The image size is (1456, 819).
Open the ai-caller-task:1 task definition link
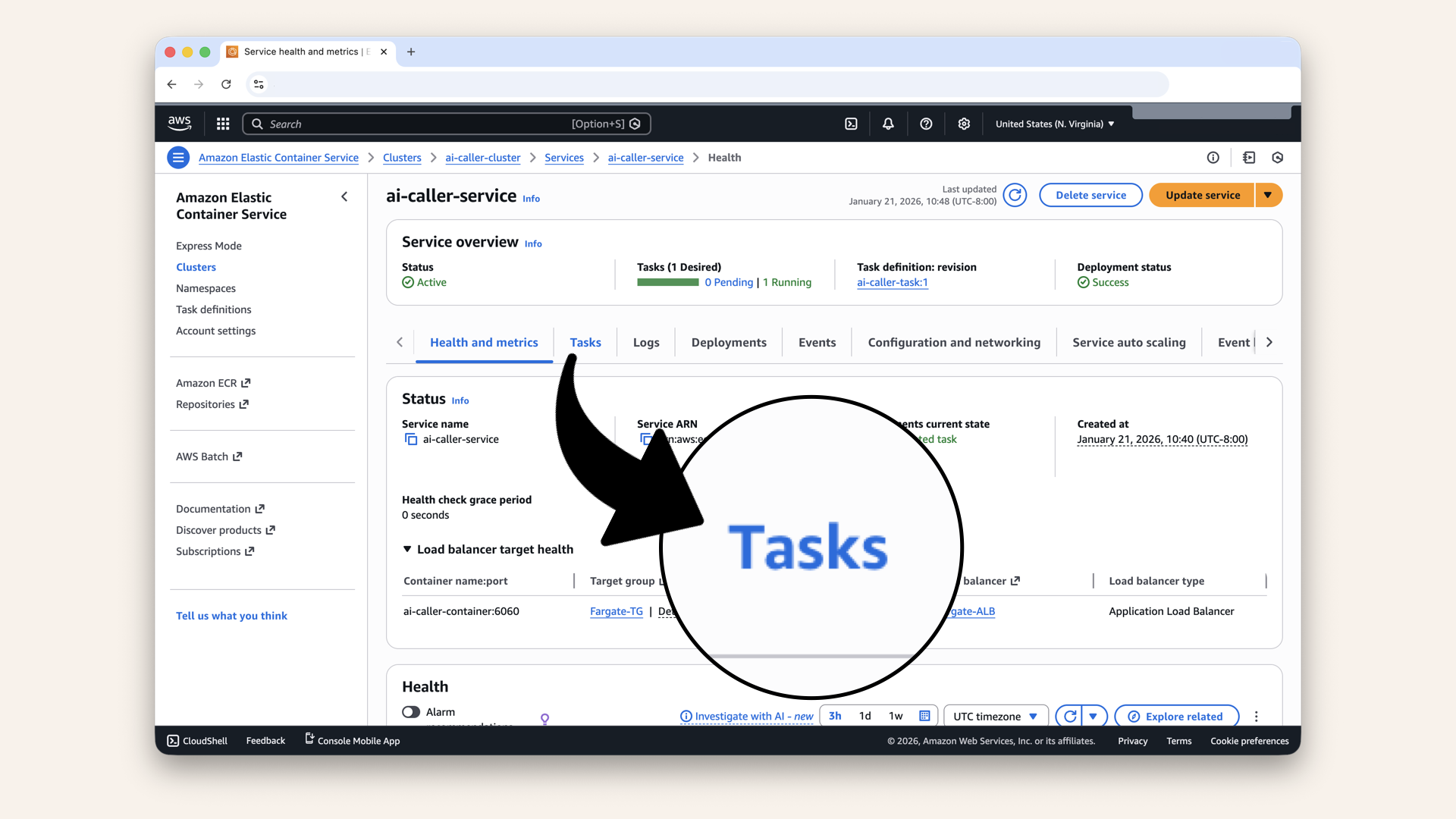(892, 282)
